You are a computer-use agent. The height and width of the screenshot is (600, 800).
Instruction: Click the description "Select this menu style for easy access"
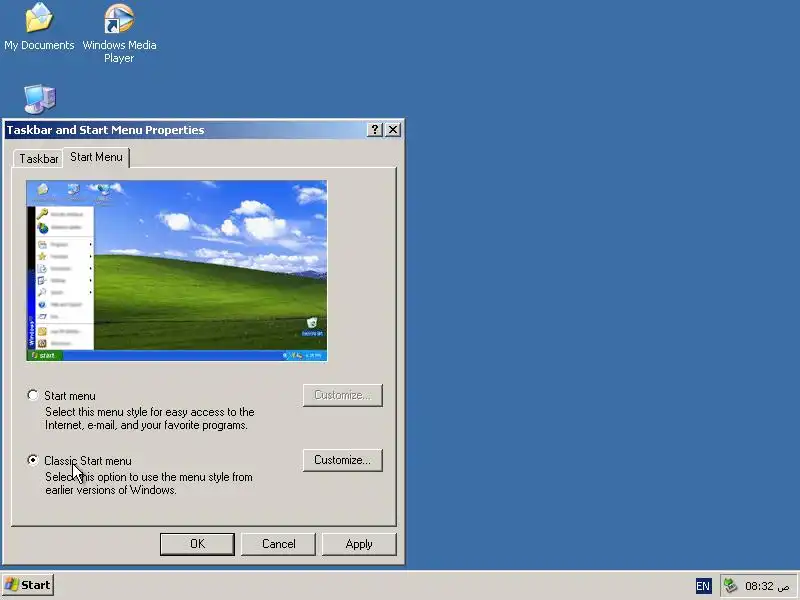pyautogui.click(x=150, y=412)
